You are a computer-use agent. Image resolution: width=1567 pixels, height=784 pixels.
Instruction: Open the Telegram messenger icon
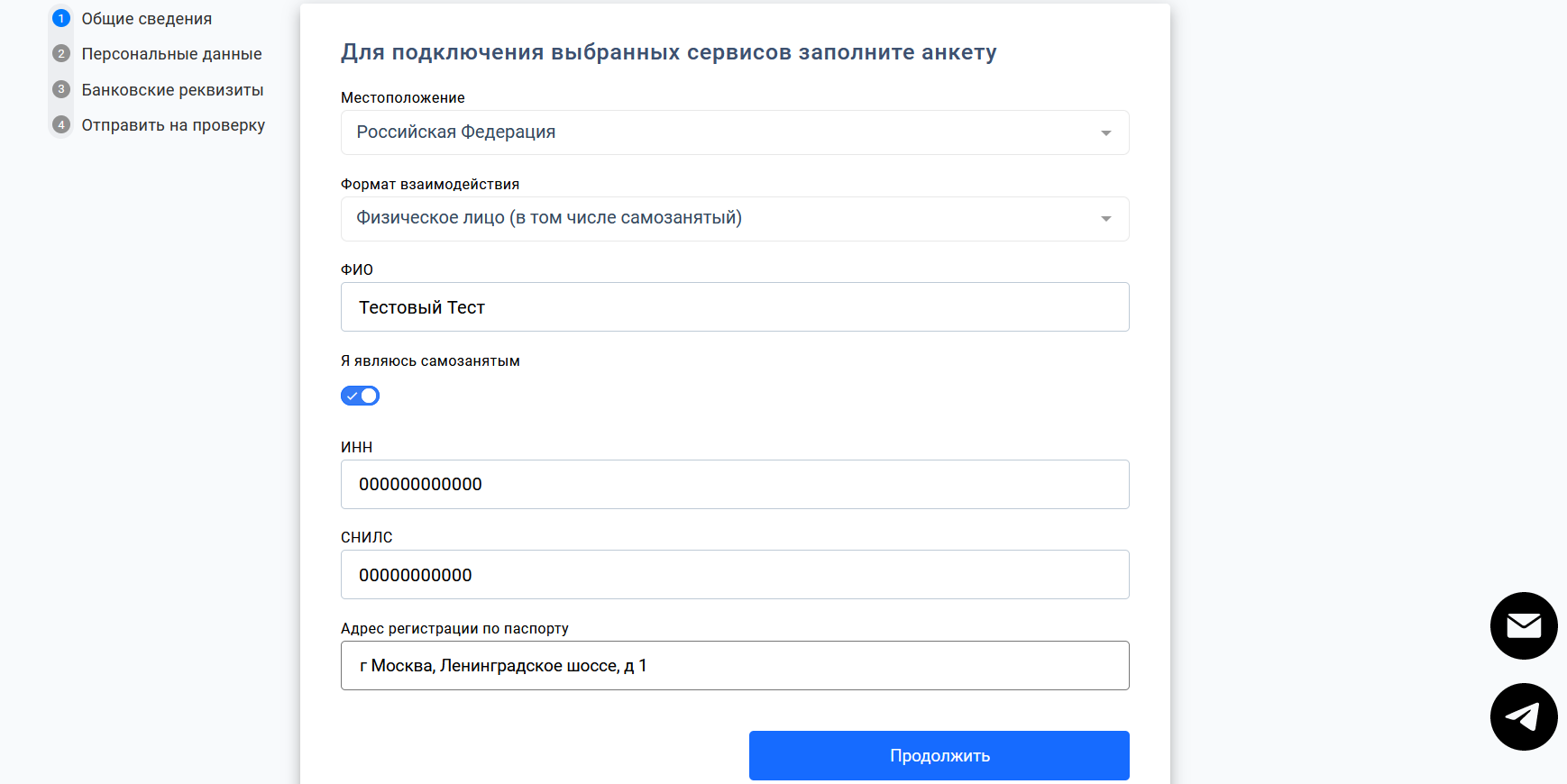1524,716
